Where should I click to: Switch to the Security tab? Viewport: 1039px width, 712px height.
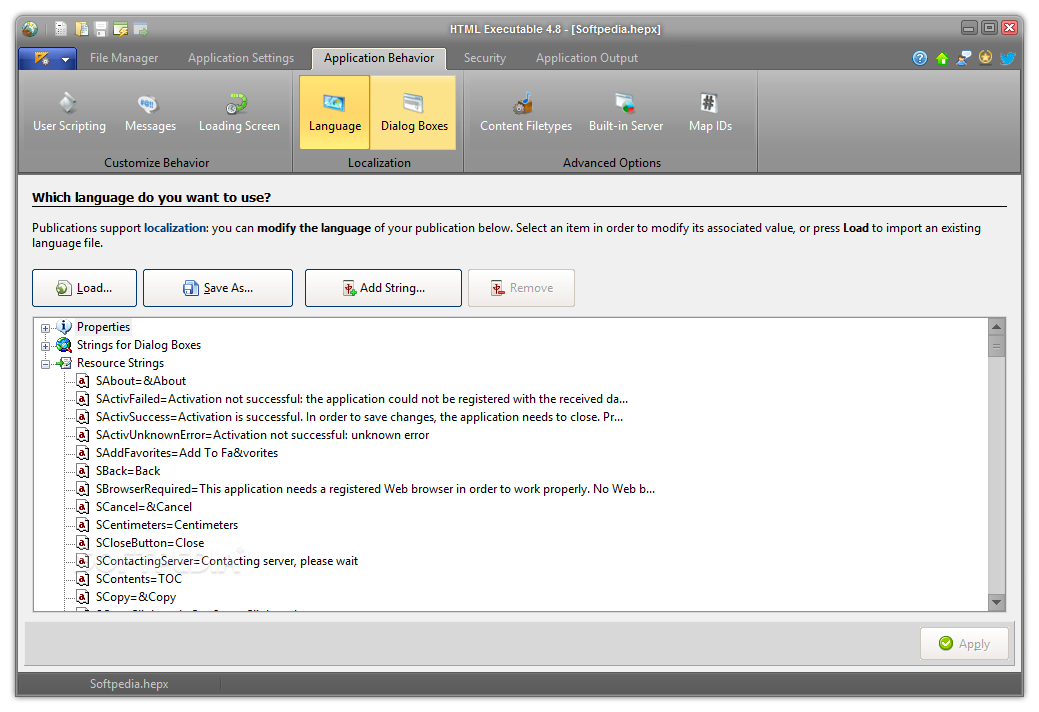[x=484, y=58]
